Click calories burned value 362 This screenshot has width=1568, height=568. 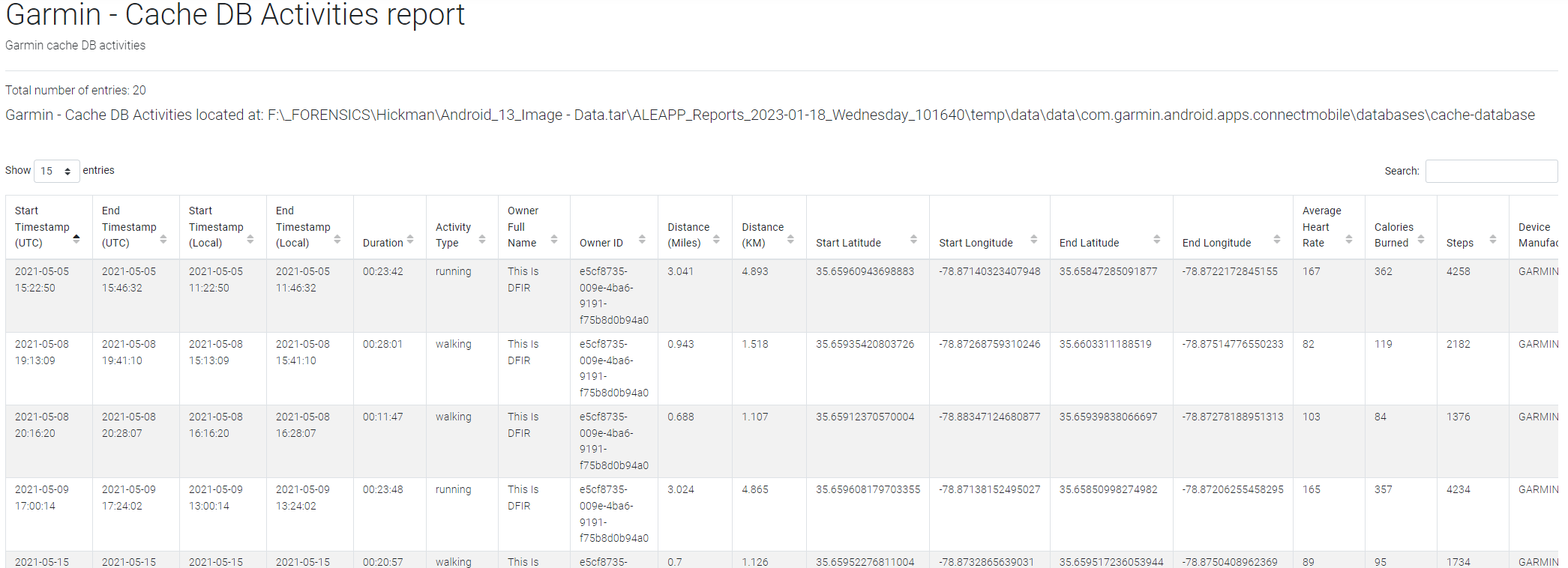pyautogui.click(x=1383, y=271)
